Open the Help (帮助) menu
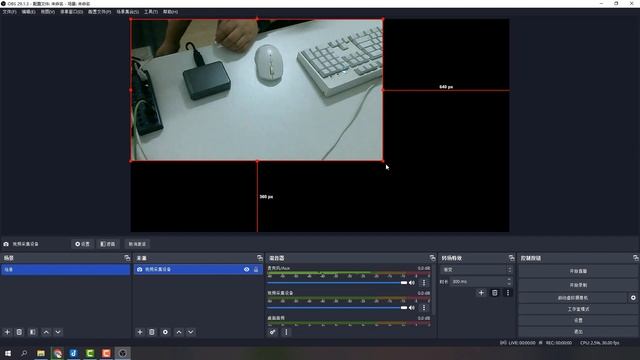This screenshot has width=640, height=360. (170, 12)
